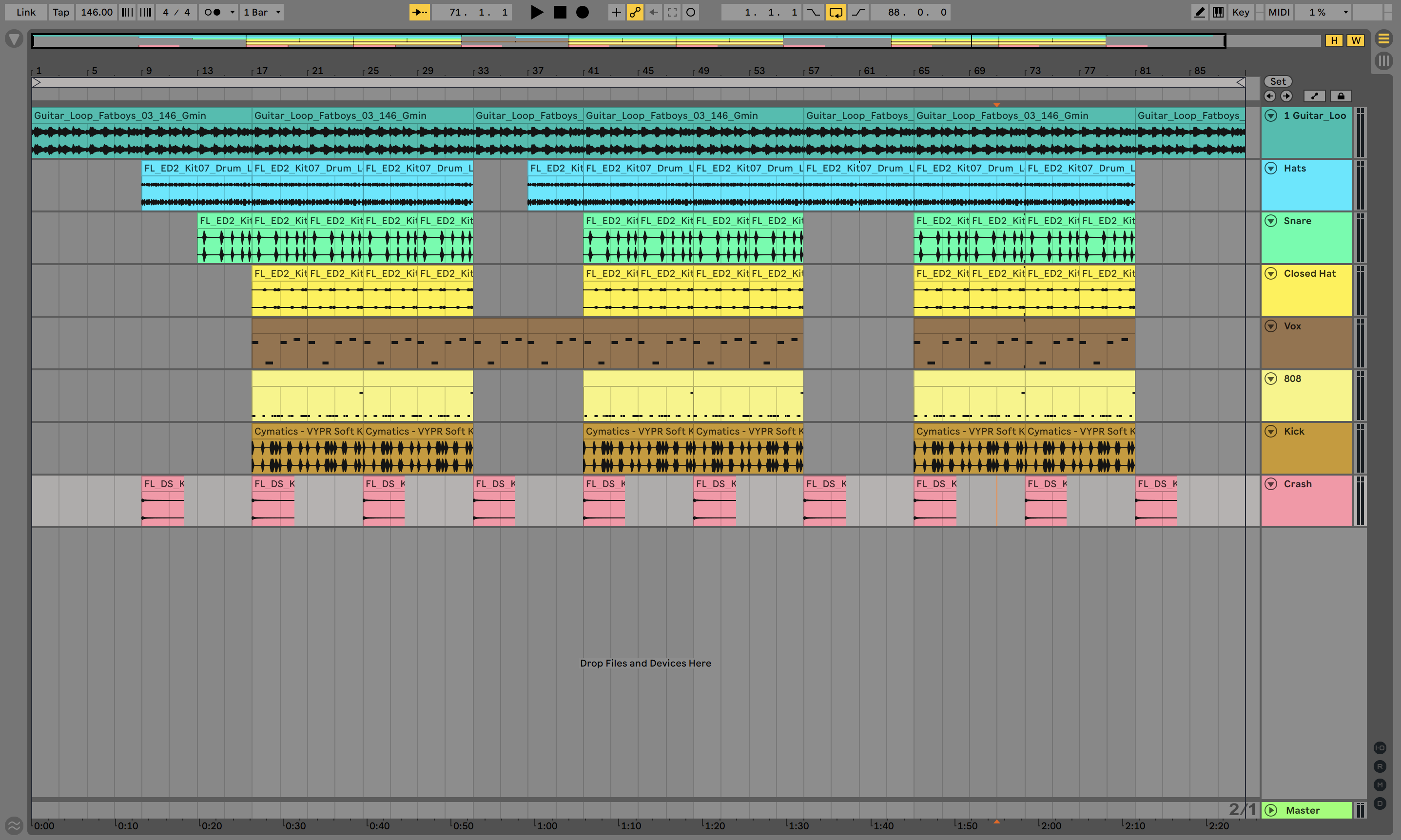Toggle the H track height optimize button
The height and width of the screenshot is (840, 1401).
(x=1334, y=40)
